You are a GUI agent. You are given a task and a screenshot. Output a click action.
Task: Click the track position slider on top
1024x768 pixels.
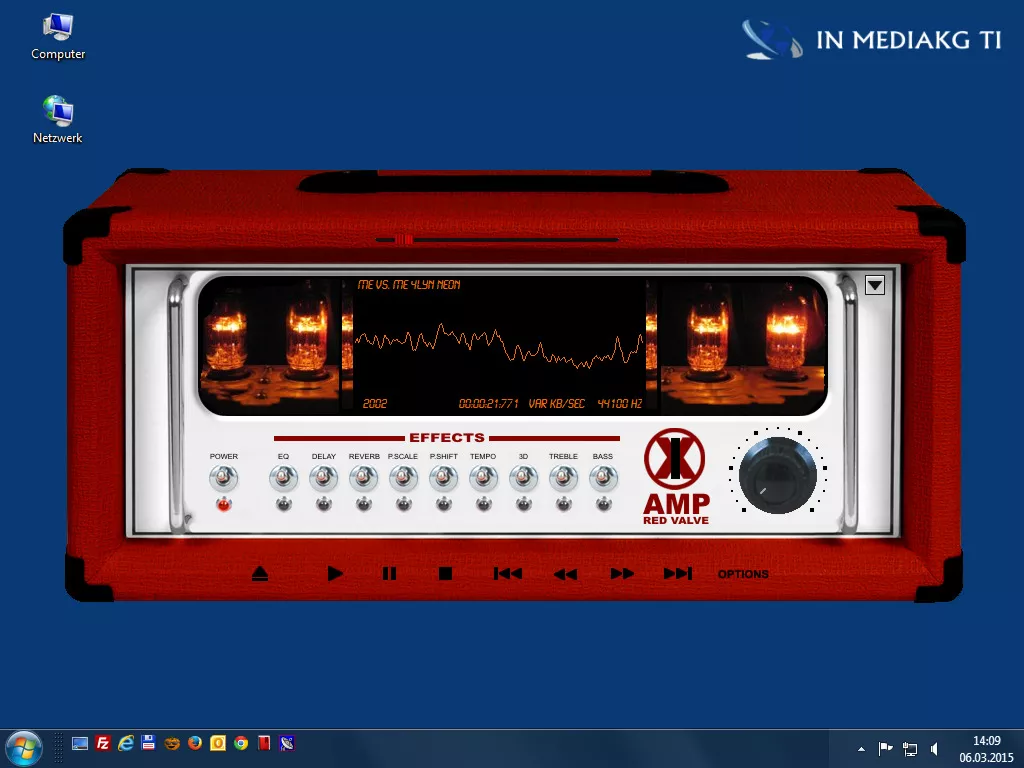pyautogui.click(x=404, y=240)
